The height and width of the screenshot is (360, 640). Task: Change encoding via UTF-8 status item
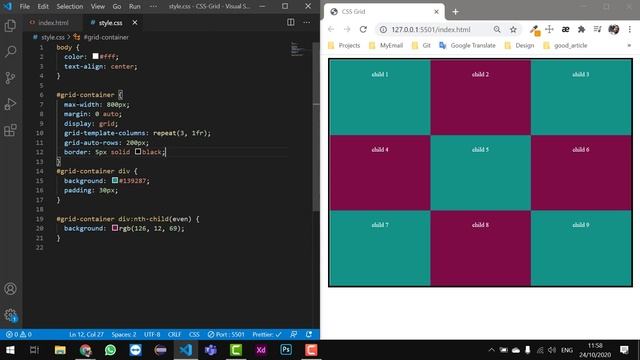[152, 334]
